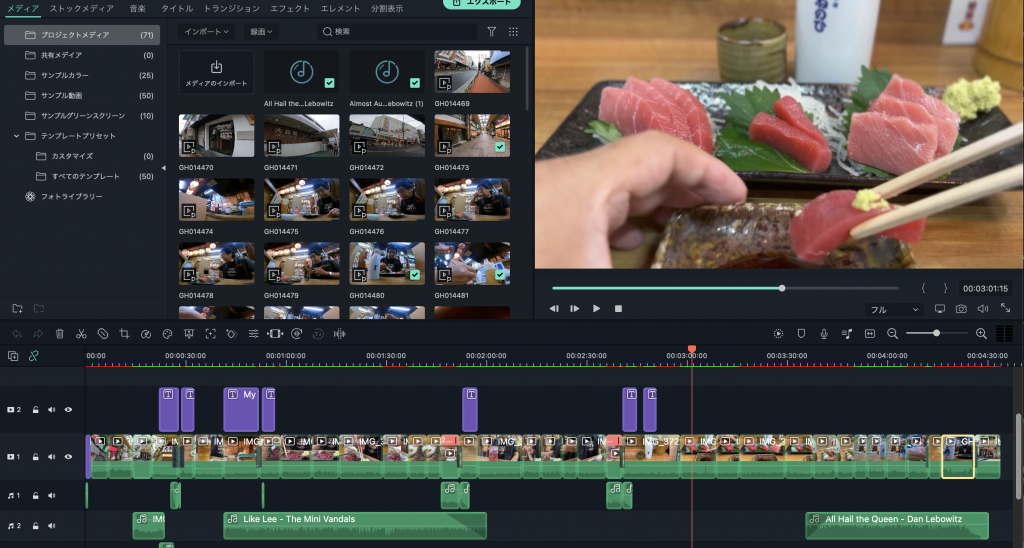Viewport: 1024px width, 548px height.
Task: Select the crop tool icon
Action: (124, 334)
